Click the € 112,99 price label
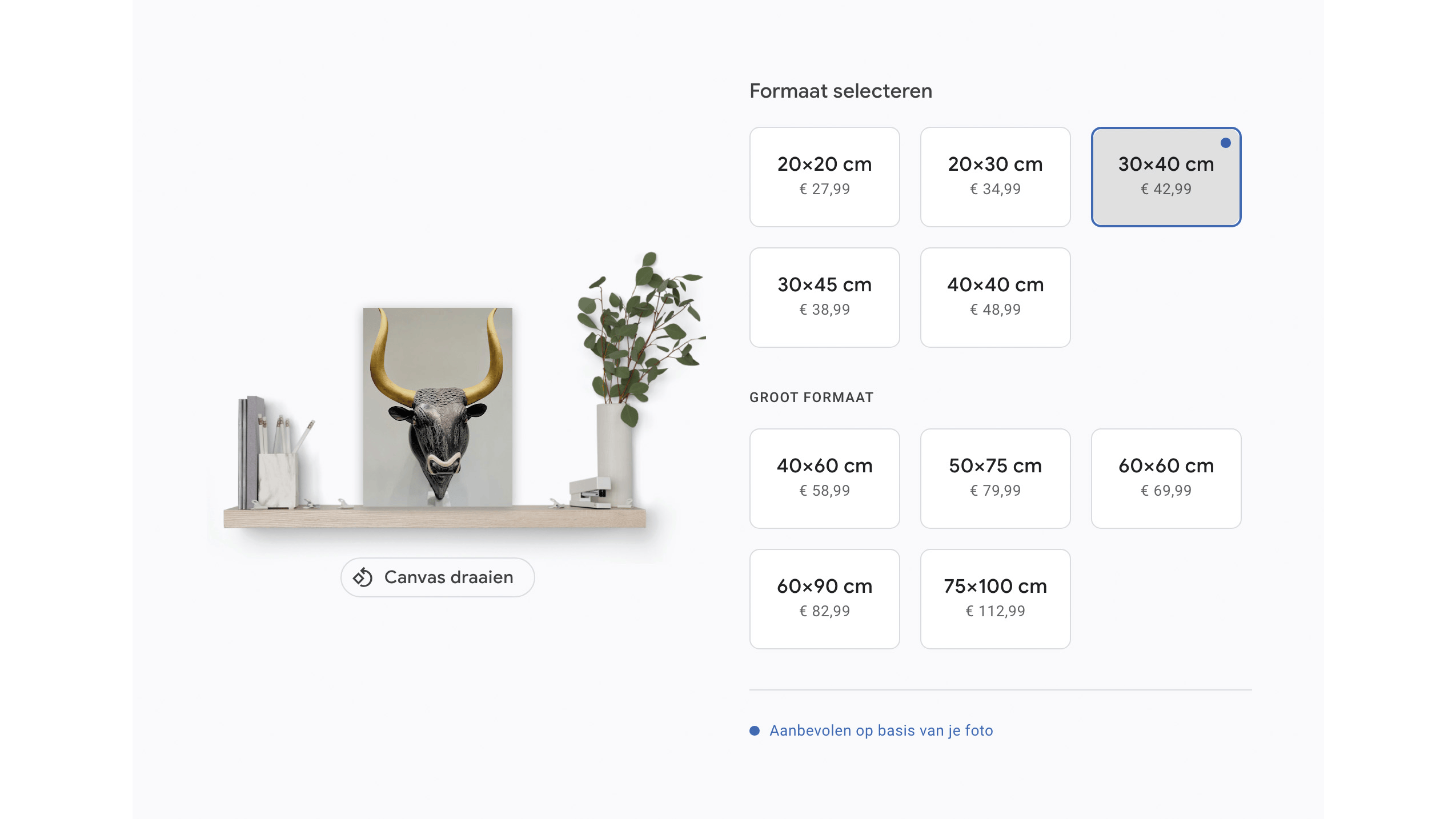 (995, 611)
